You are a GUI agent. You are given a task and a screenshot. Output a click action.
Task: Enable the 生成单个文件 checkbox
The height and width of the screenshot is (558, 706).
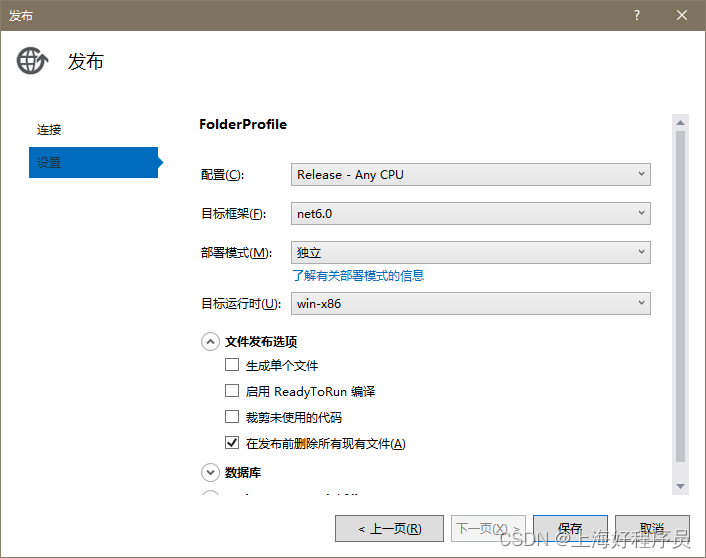(232, 364)
